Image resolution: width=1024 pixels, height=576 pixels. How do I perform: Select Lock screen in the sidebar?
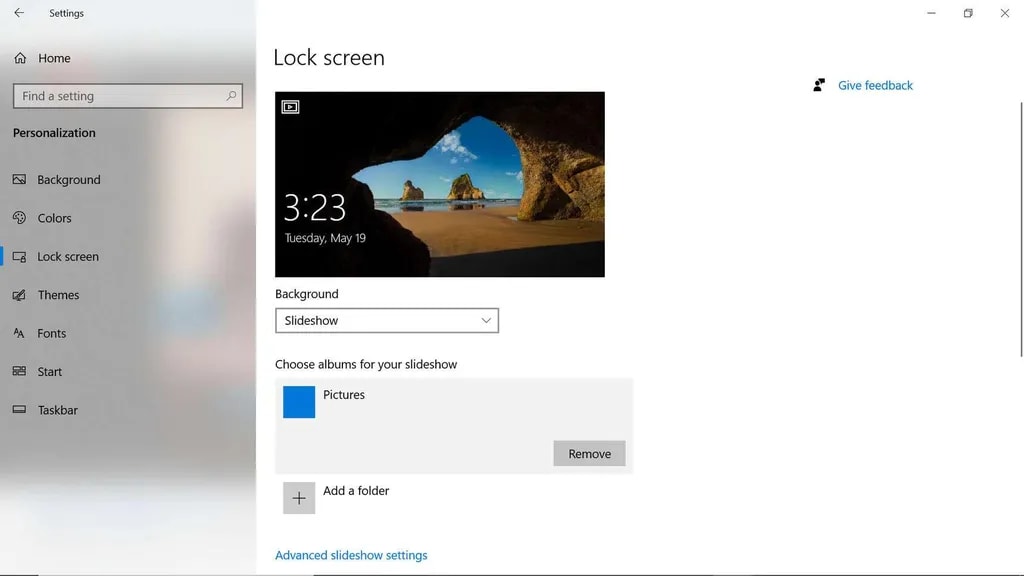[68, 257]
